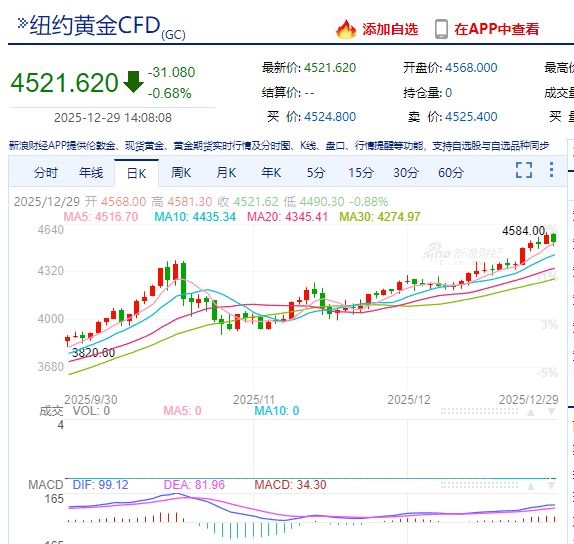The image size is (574, 544).
Task: Click the MACD panel up-arrow icon
Action: pos(531,486)
